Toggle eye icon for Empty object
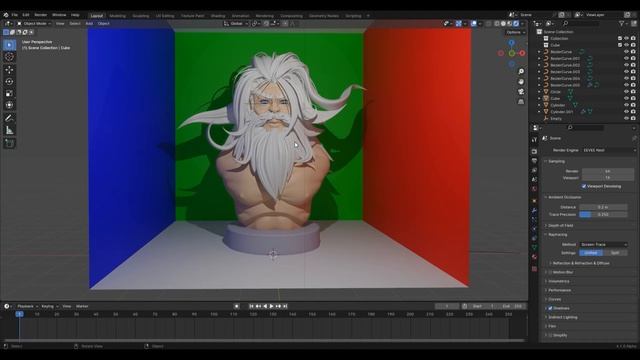The width and height of the screenshot is (640, 360). tap(627, 118)
